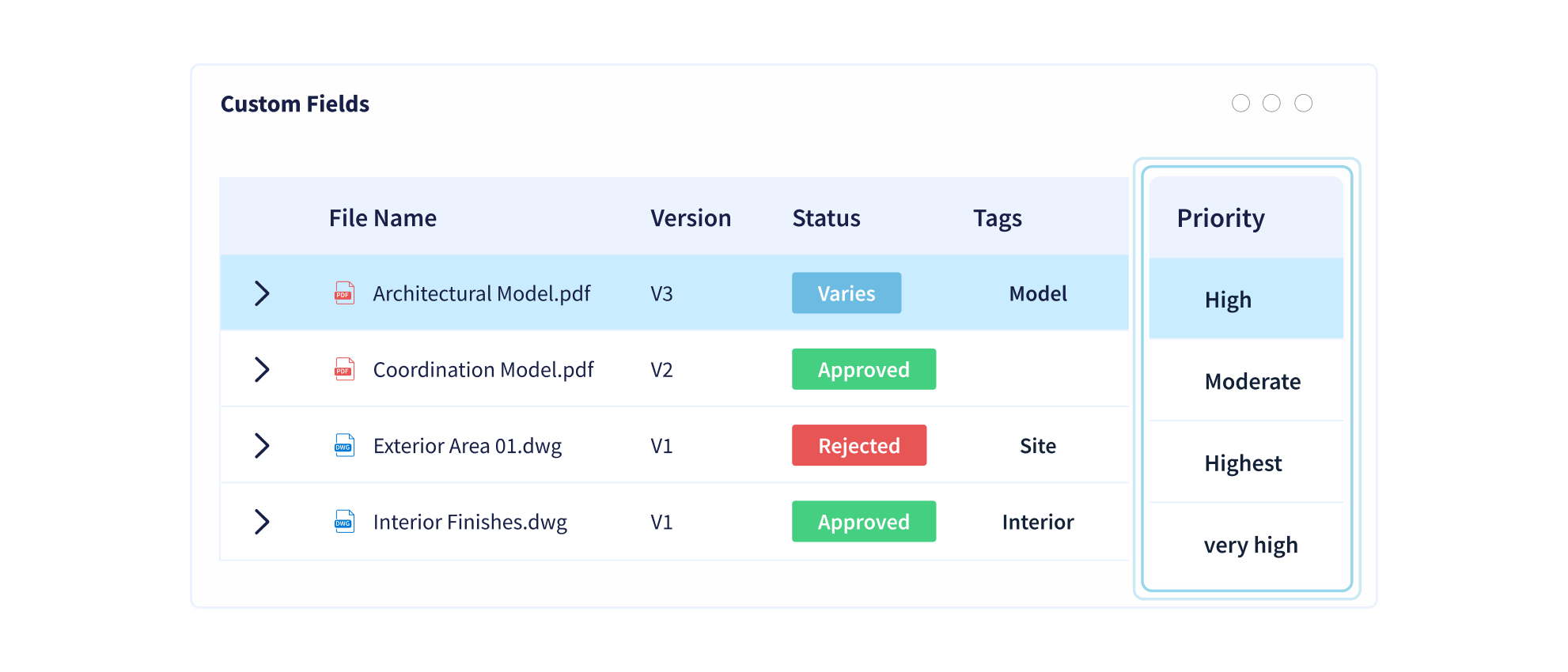The height and width of the screenshot is (672, 1568).
Task: Expand the Architectural Model.pdf row
Action: [x=262, y=293]
